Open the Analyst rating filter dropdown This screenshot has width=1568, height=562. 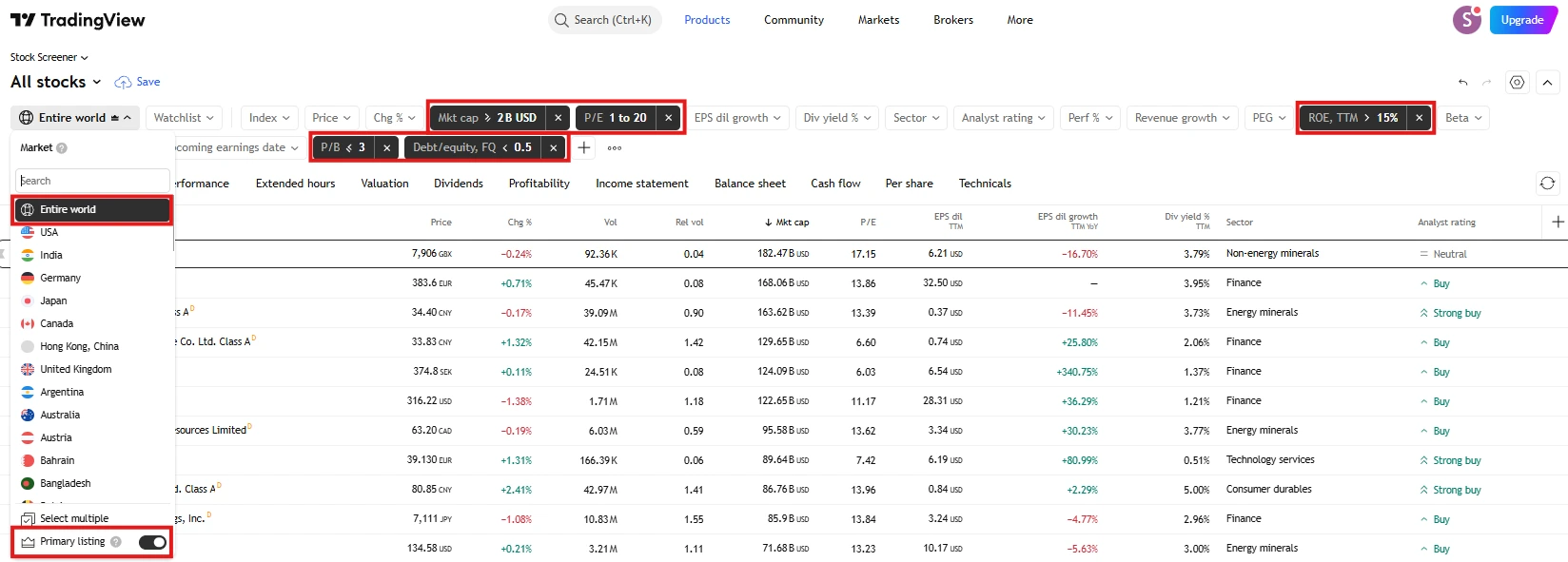pyautogui.click(x=1003, y=118)
